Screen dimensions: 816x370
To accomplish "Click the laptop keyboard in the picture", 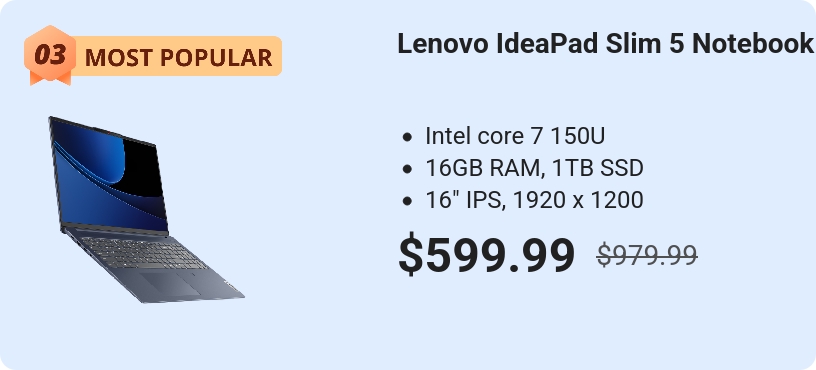I will click(x=143, y=252).
